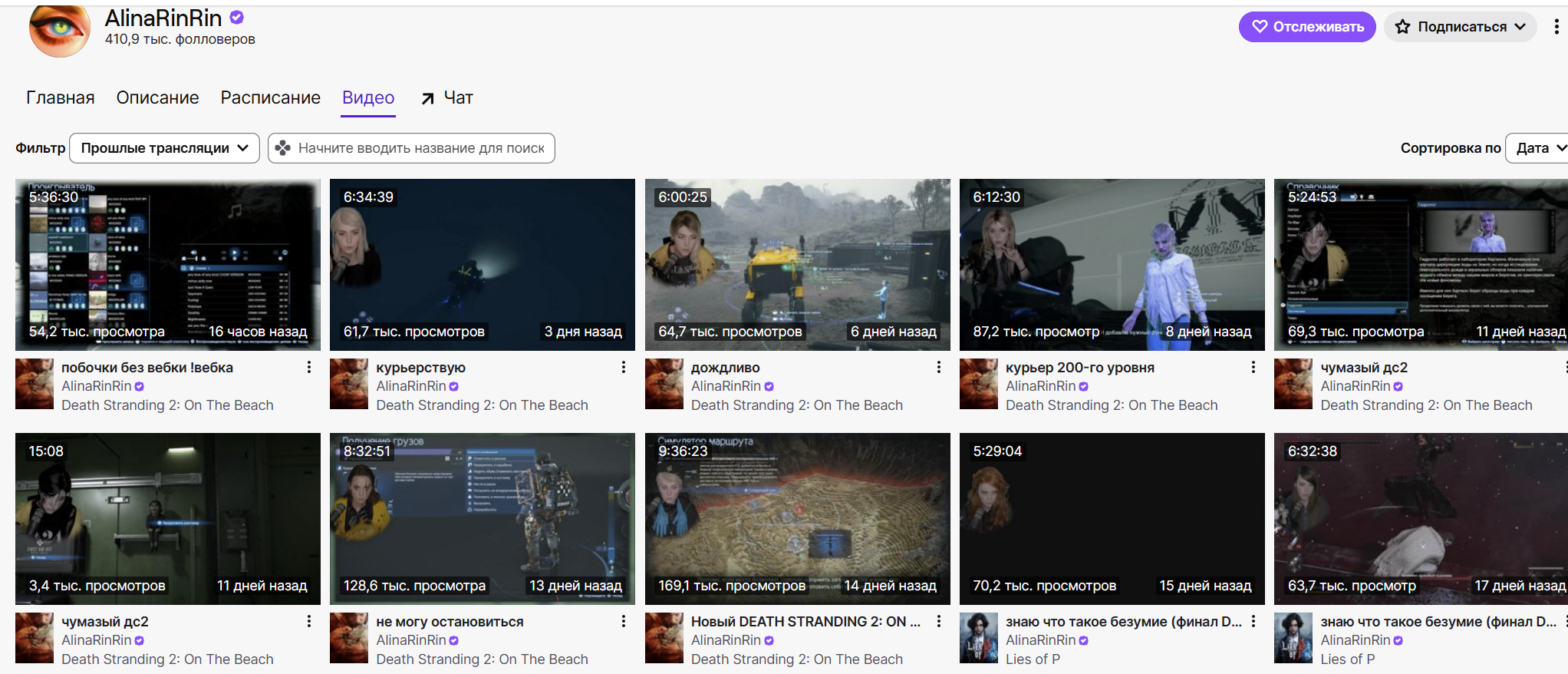Open options menu for 5:29:04 'знаю что такое безумие' video

1253,622
